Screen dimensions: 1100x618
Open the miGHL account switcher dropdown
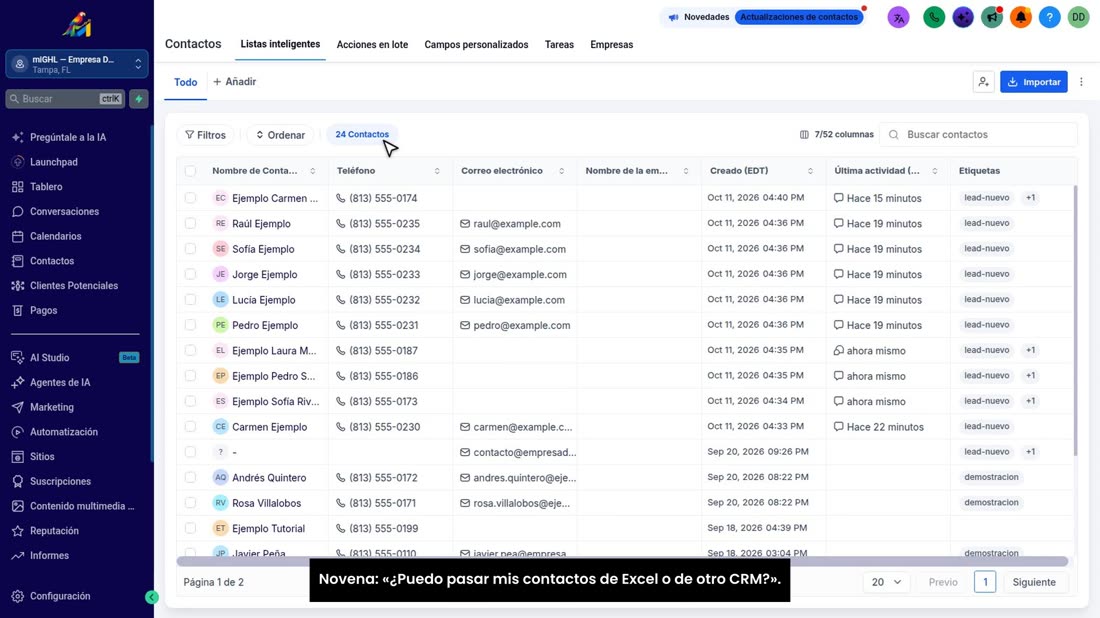pyautogui.click(x=76, y=64)
